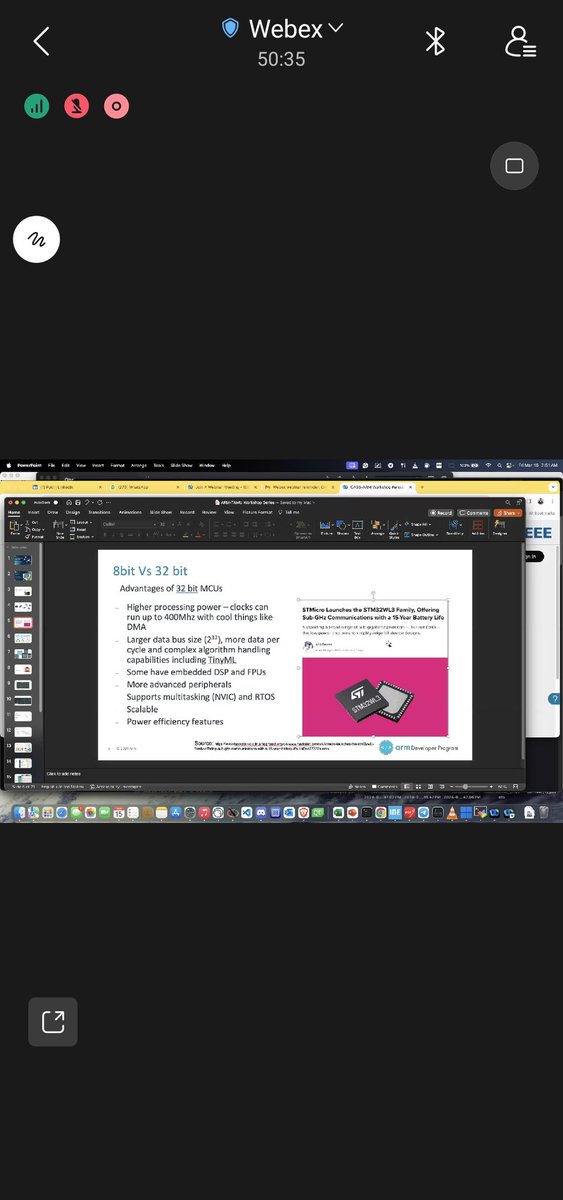
Task: Select the STM32WL3 chip picture on the slide
Action: point(374,697)
